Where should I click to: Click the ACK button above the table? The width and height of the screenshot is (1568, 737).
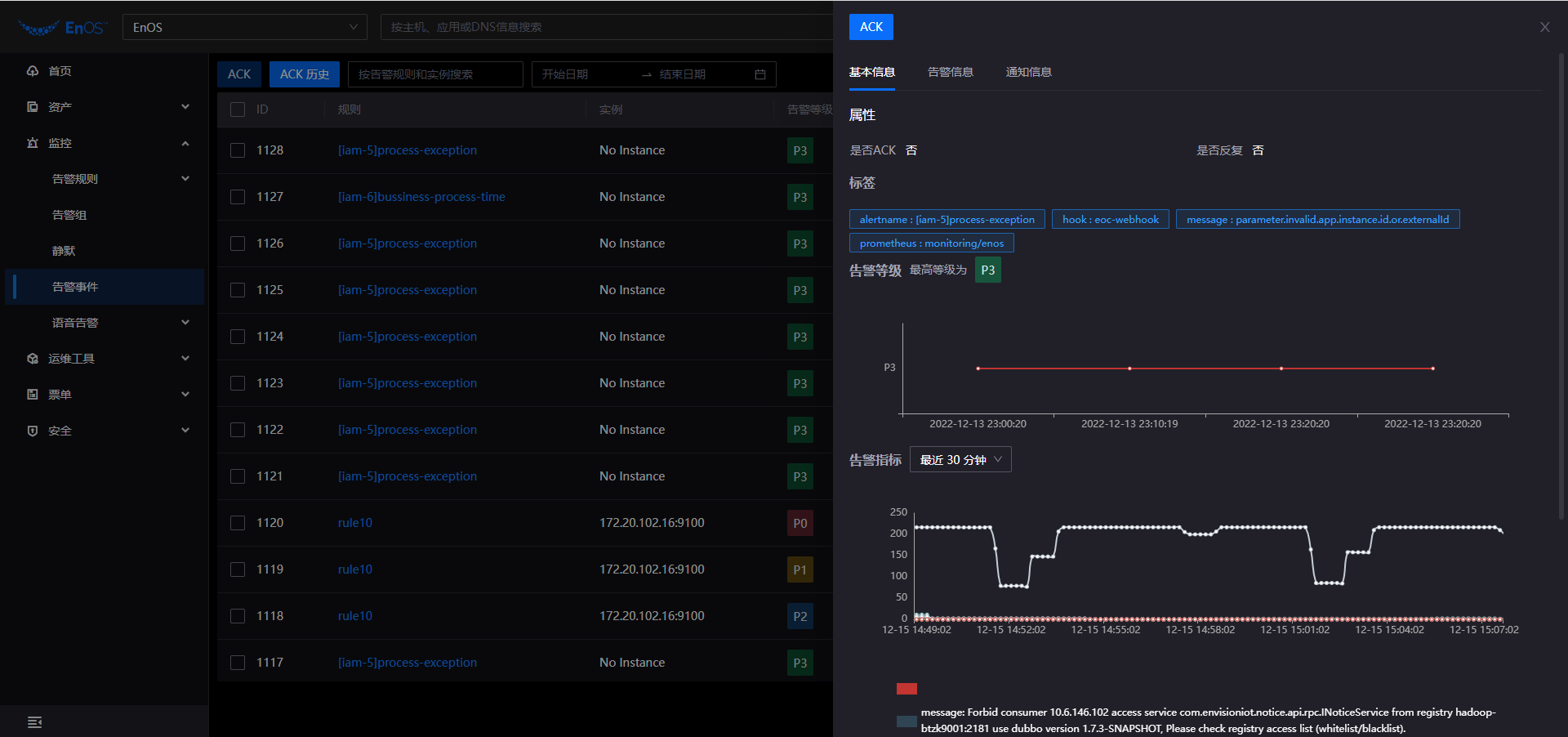coord(239,74)
